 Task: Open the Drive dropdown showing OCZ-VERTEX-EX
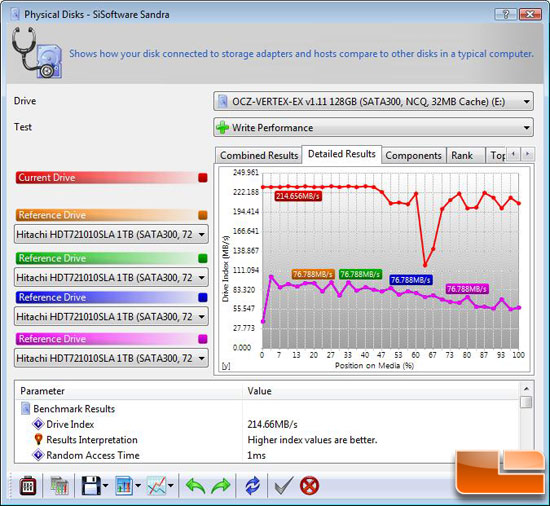point(373,102)
